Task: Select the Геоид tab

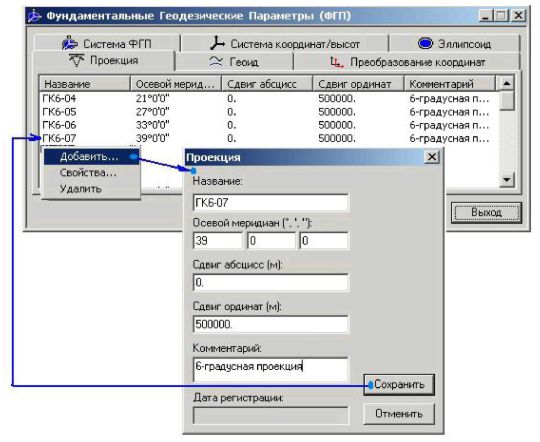Action: (x=234, y=62)
